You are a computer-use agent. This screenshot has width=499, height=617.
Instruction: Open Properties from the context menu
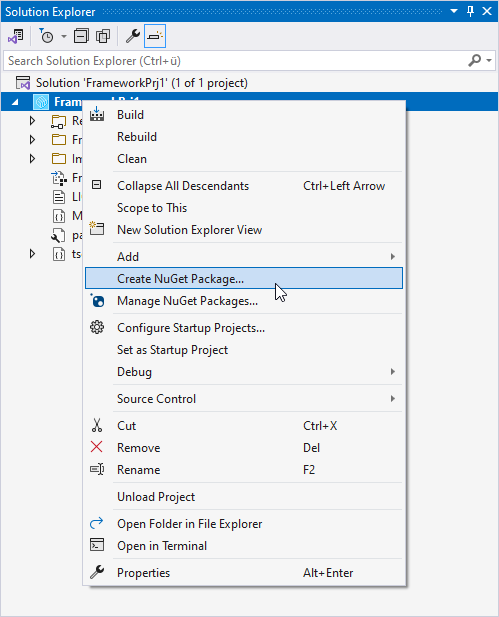click(244, 573)
